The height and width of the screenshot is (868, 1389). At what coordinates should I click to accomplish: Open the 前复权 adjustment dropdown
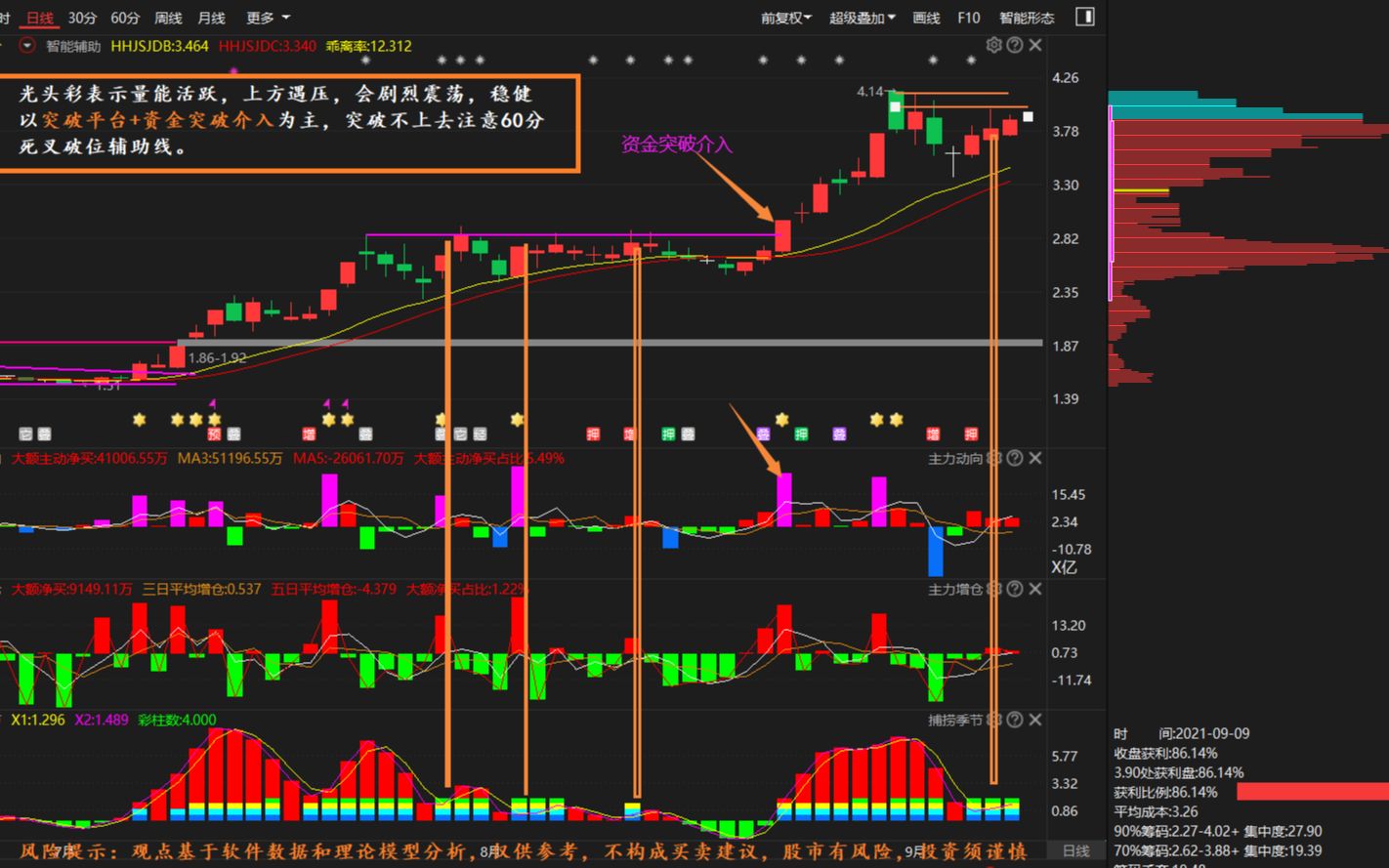click(x=786, y=18)
